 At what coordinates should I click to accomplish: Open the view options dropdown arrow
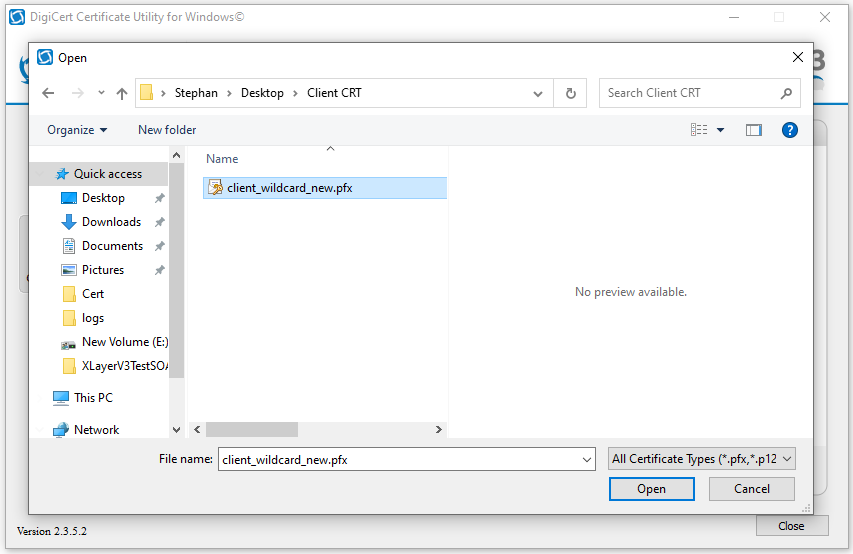(x=720, y=130)
